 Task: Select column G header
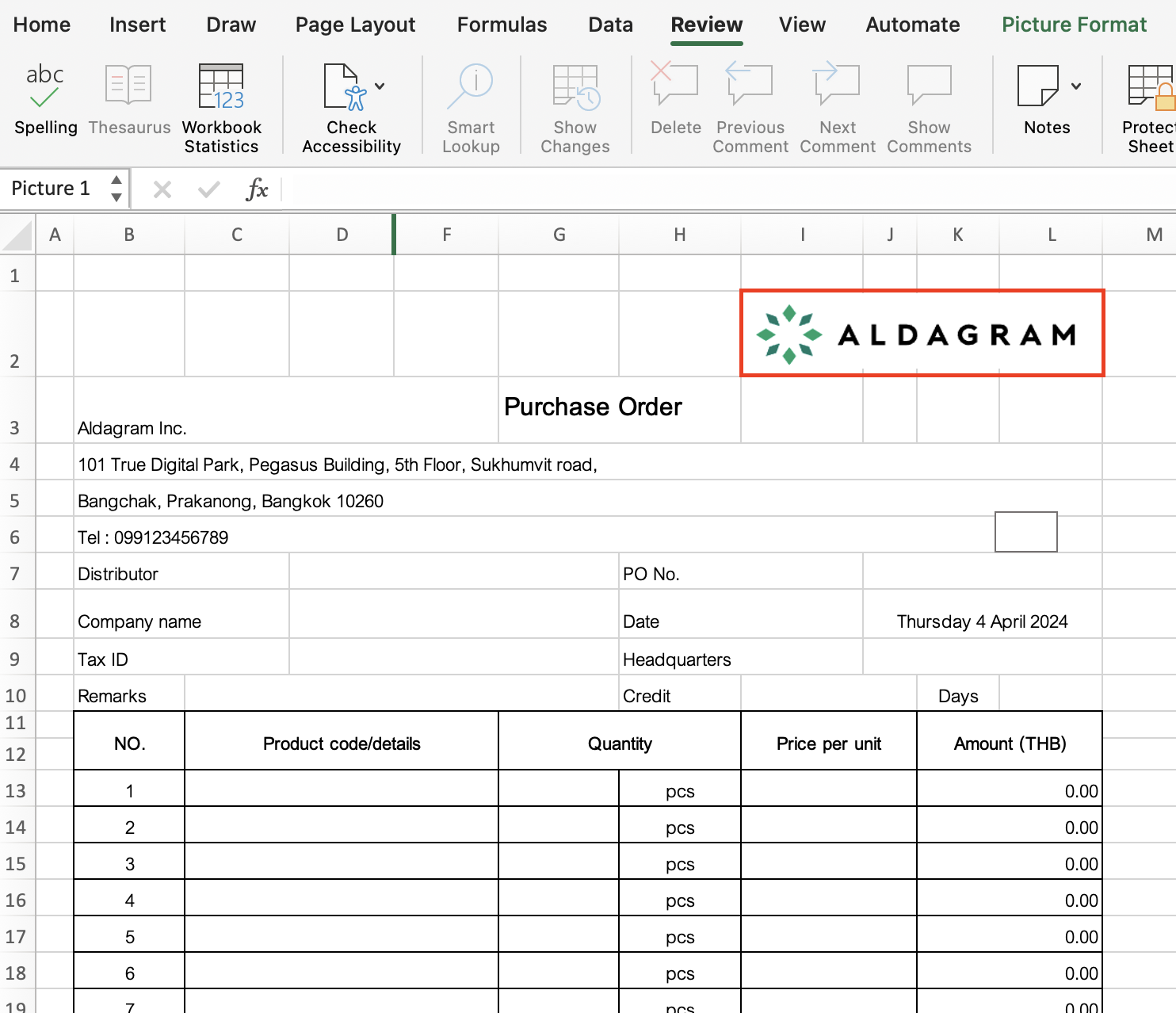[x=559, y=235]
